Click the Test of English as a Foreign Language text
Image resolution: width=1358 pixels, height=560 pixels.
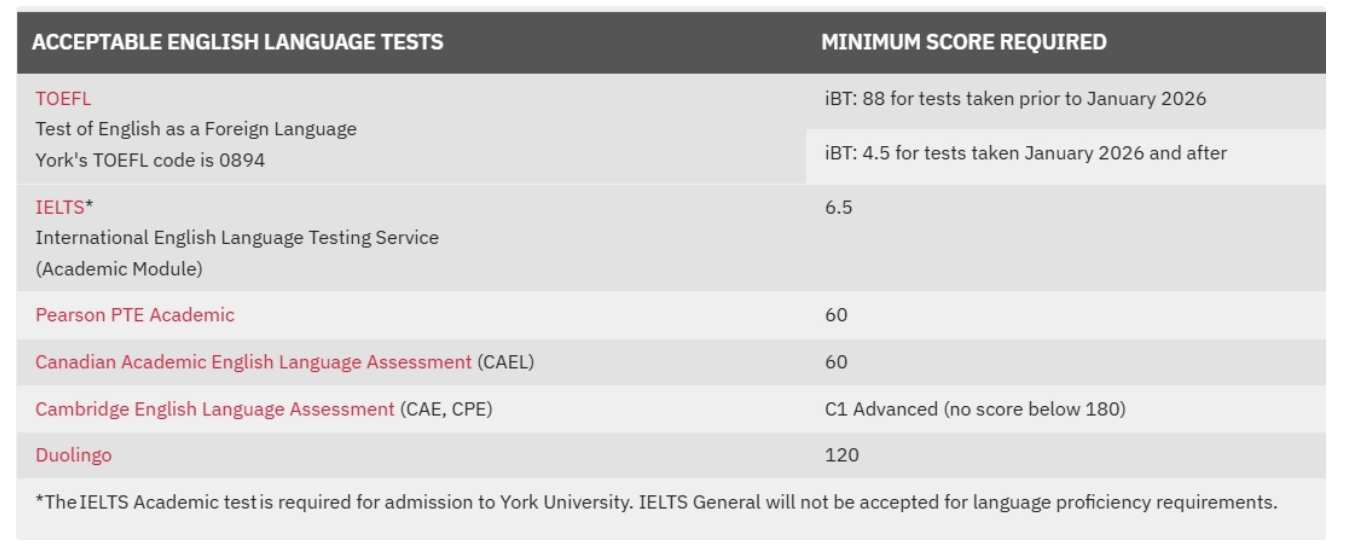[195, 129]
